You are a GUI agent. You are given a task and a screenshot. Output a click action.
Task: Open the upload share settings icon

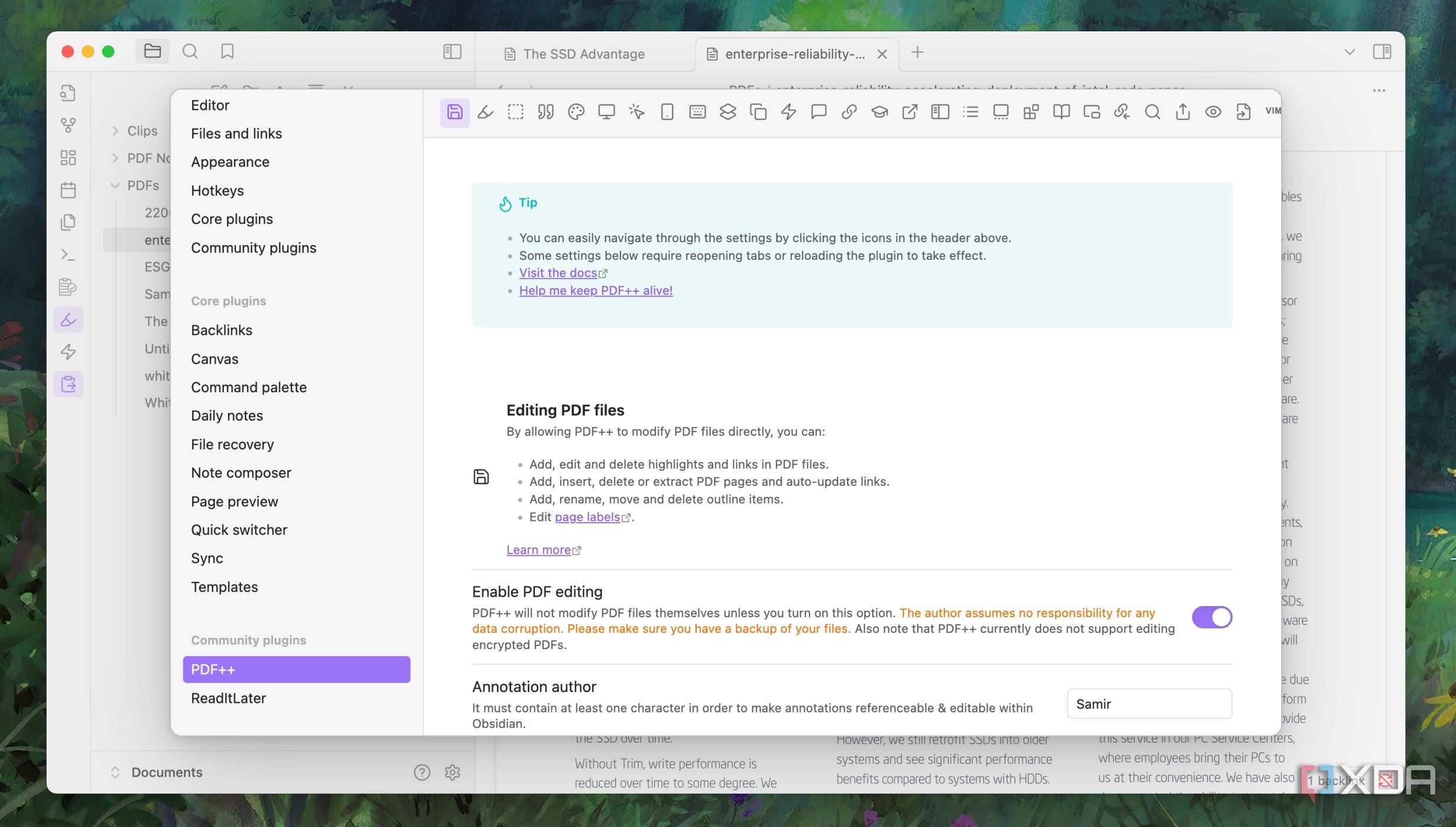(x=1183, y=112)
